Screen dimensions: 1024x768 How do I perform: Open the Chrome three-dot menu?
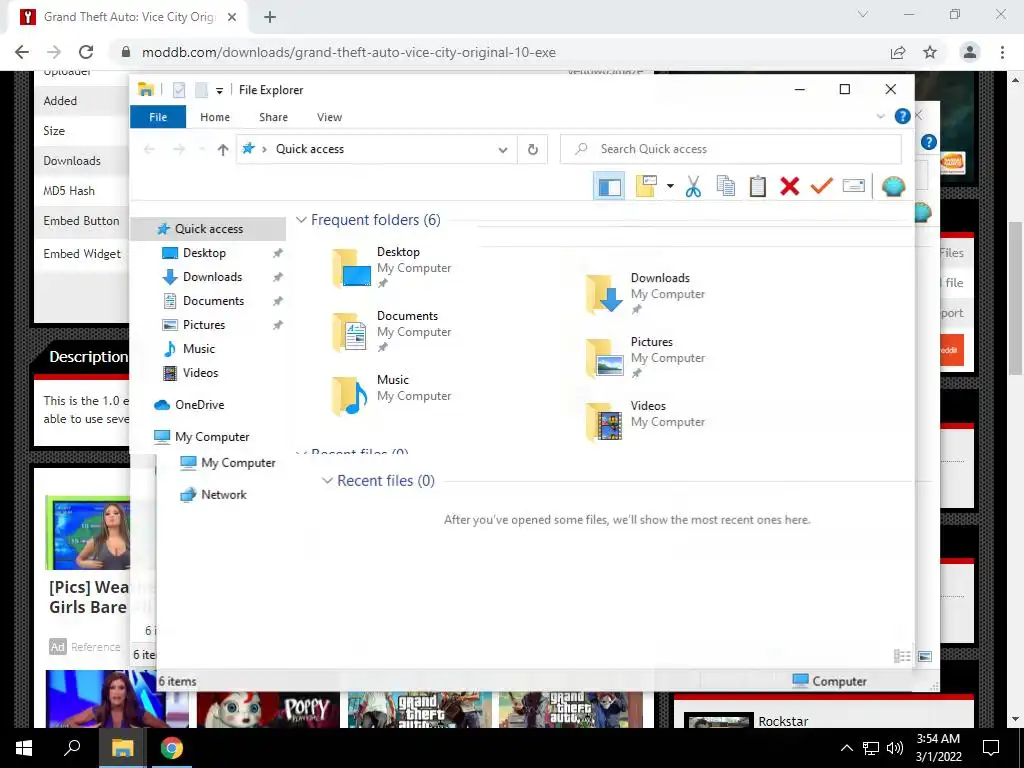pos(1002,52)
